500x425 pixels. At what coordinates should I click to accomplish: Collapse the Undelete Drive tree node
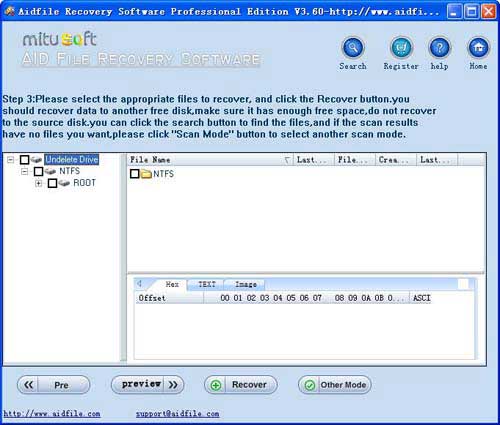tap(11, 160)
